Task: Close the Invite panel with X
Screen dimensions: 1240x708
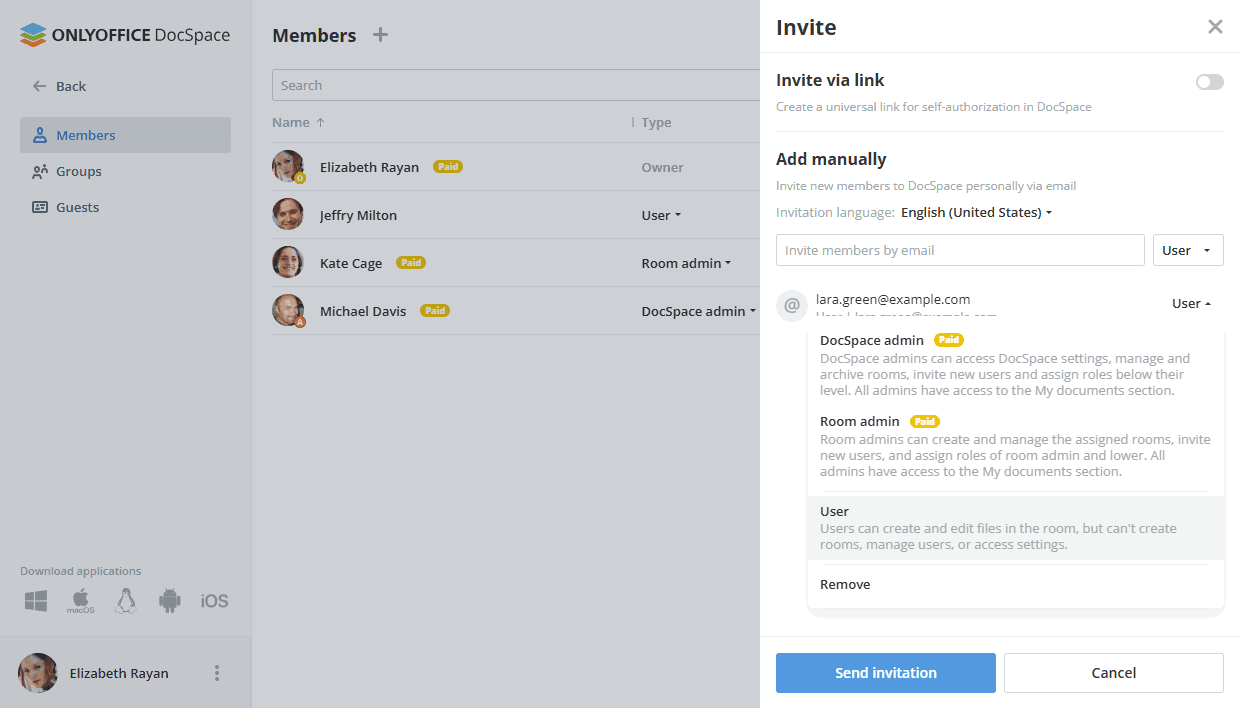Action: [1215, 27]
